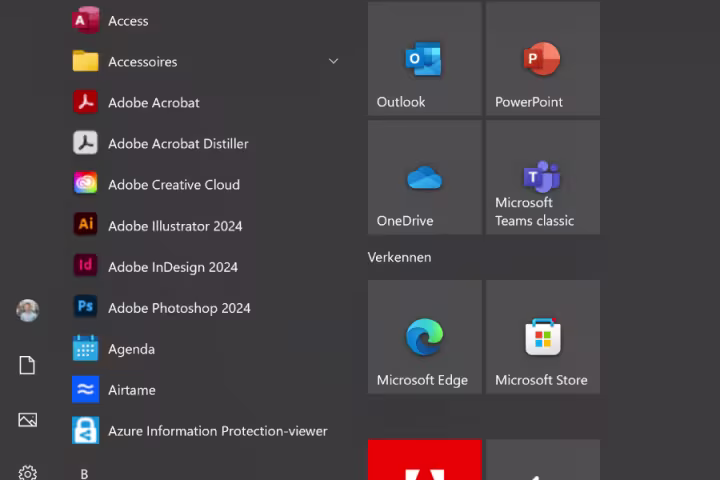
Task: Click the Accessoires folder icon
Action: [x=85, y=61]
